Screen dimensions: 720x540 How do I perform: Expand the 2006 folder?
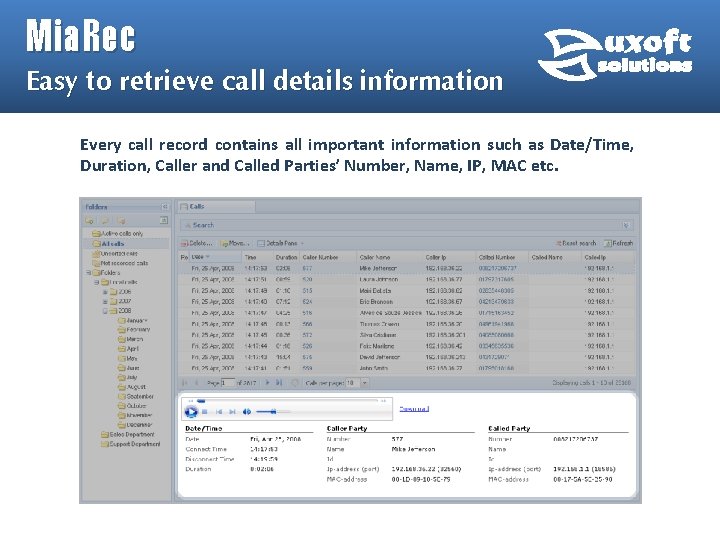105,292
